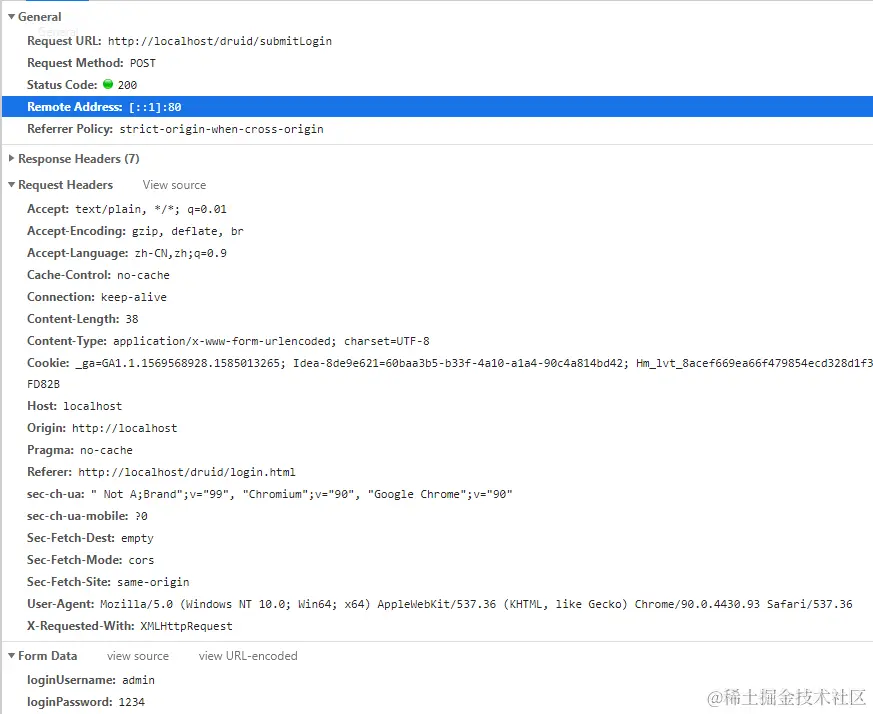873x714 pixels.
Task: Click view URL-encoded in Form Data
Action: point(248,656)
